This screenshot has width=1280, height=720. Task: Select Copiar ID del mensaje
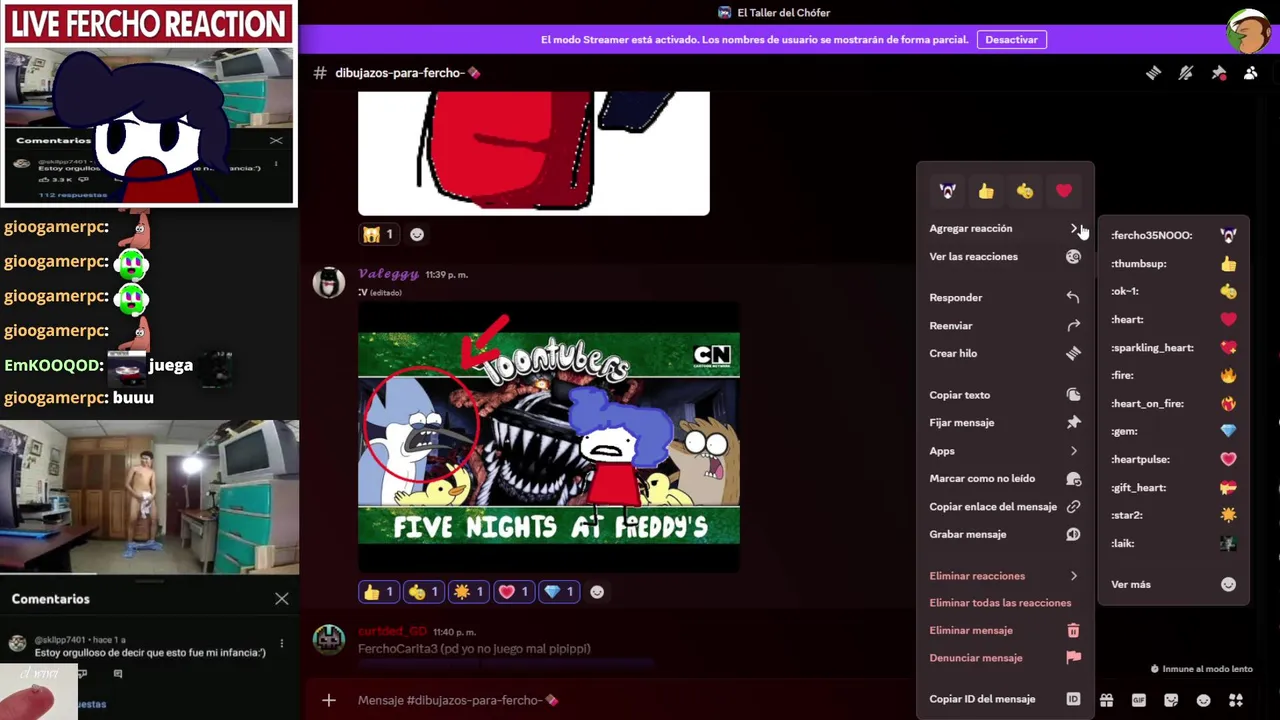[1005, 699]
